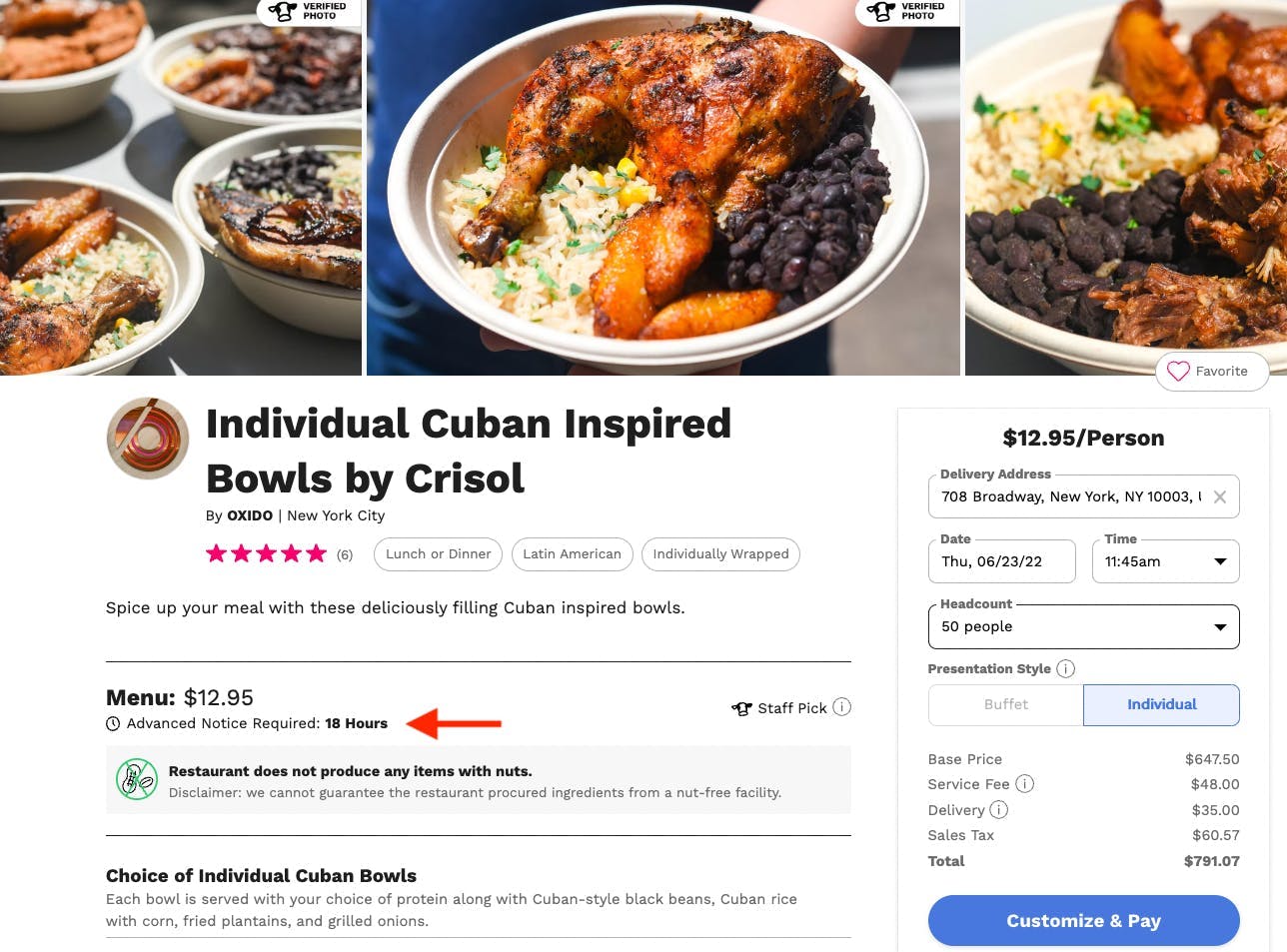The height and width of the screenshot is (952, 1287).
Task: Click the Lunch or Dinner tag
Action: [x=438, y=554]
